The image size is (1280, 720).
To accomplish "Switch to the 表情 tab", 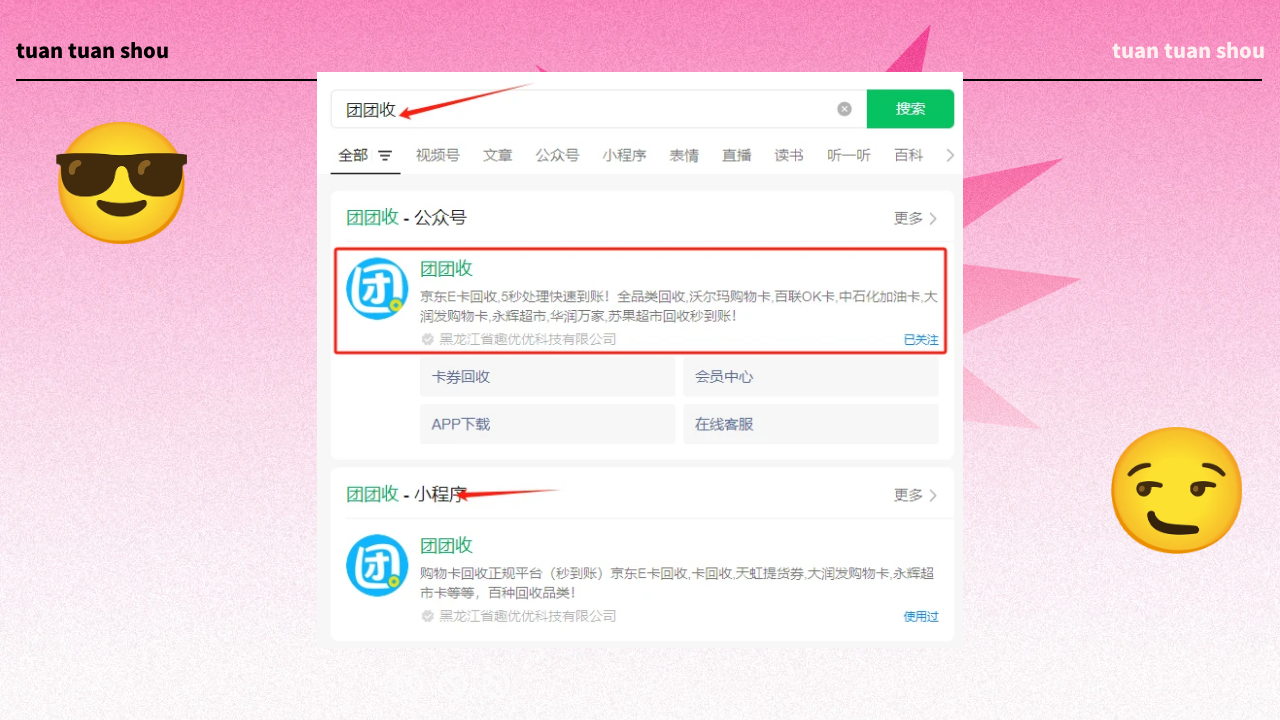I will click(684, 155).
